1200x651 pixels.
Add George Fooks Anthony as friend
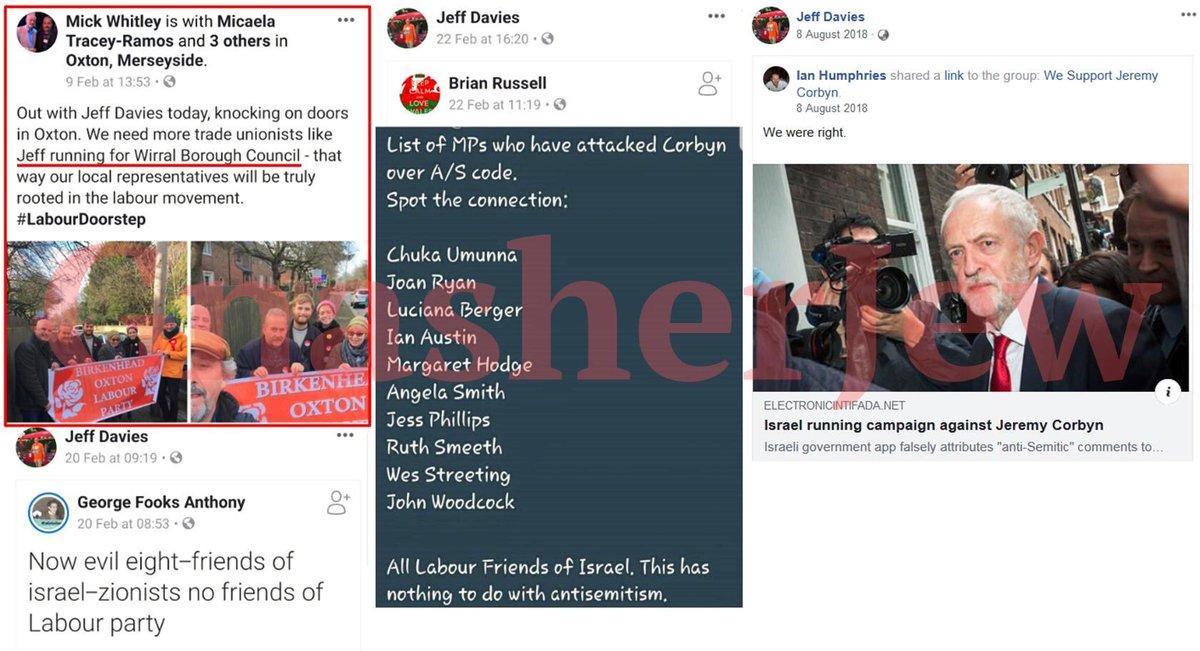338,503
